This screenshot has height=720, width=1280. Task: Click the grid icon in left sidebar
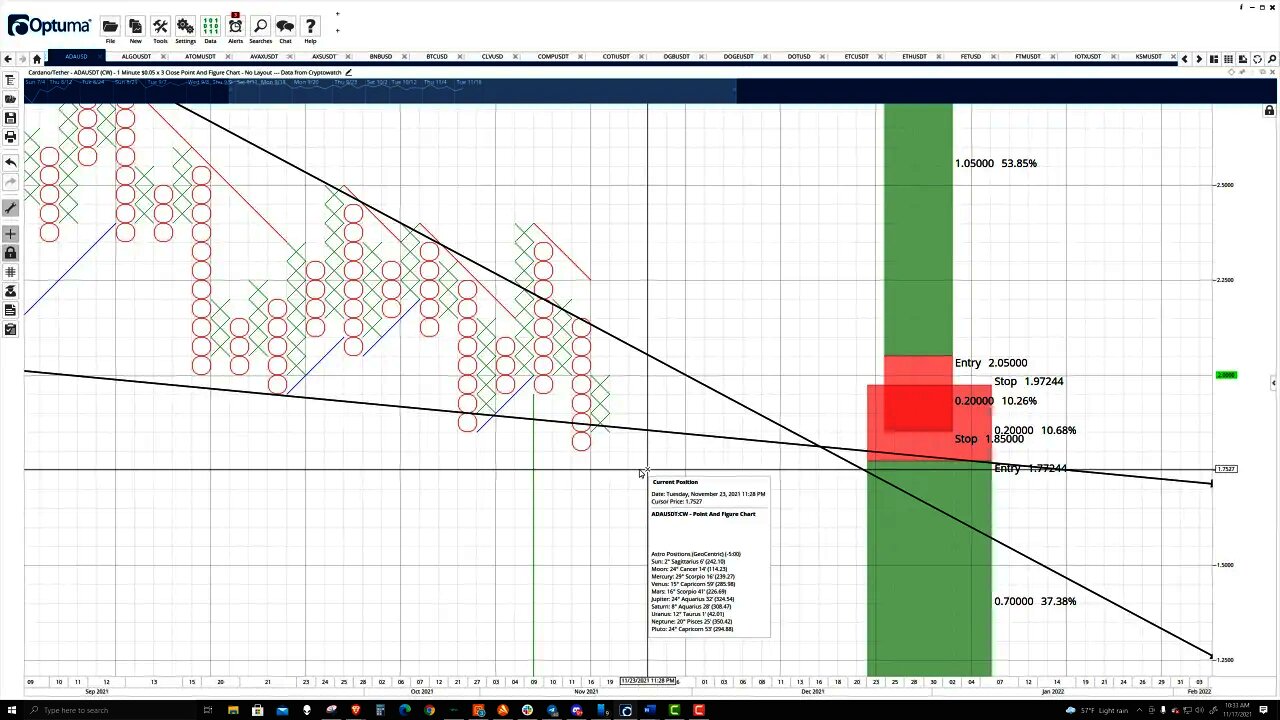tap(10, 272)
